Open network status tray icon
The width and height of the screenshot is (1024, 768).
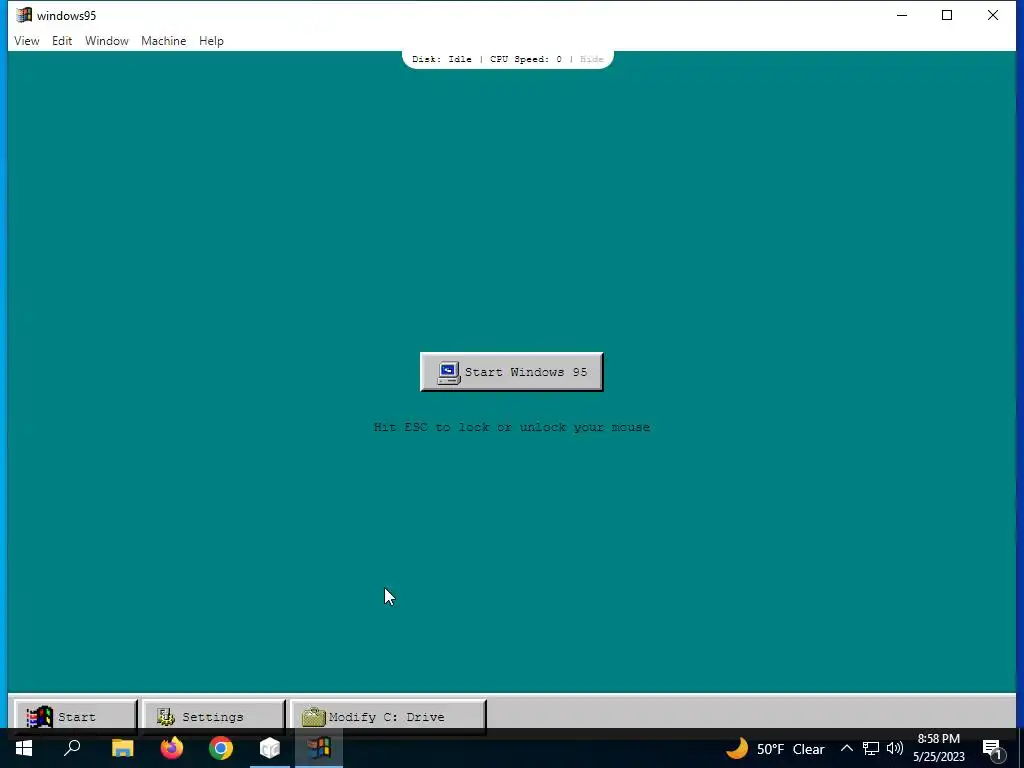[871, 748]
